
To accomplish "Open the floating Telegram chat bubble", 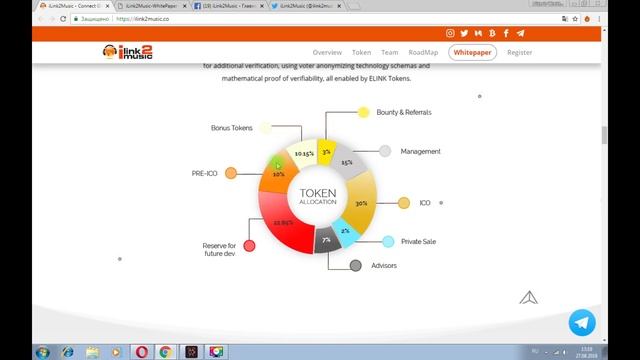I will (x=582, y=322).
